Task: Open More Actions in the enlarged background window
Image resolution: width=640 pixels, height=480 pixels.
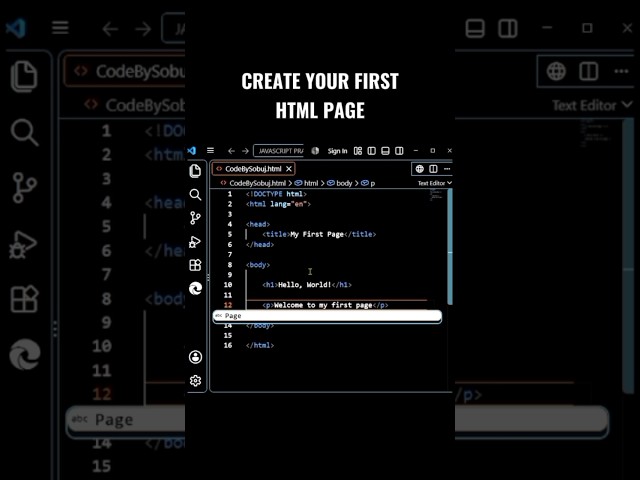Action: (x=621, y=71)
